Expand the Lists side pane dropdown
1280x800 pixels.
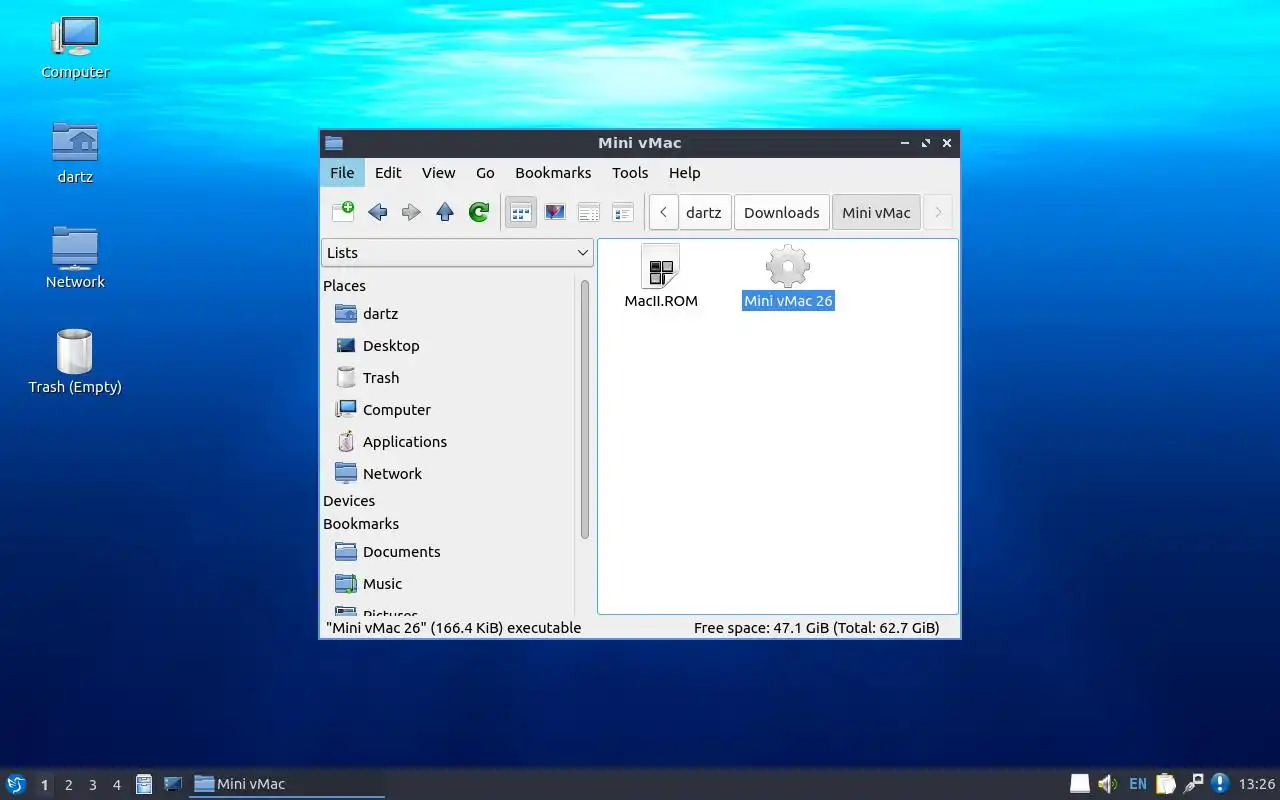(458, 253)
